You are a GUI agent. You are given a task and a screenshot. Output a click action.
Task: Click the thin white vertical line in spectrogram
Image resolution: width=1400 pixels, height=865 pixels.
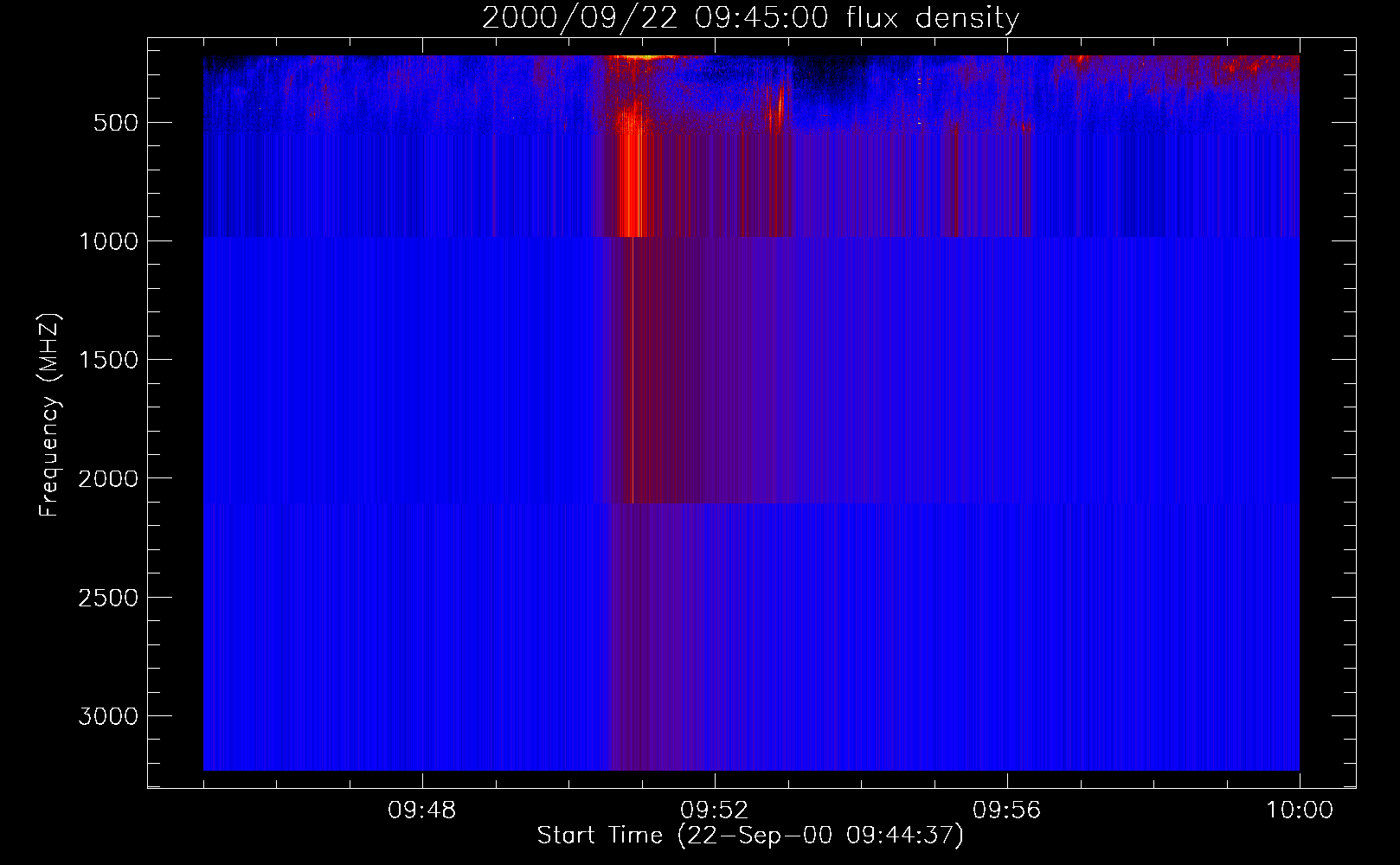(633, 370)
